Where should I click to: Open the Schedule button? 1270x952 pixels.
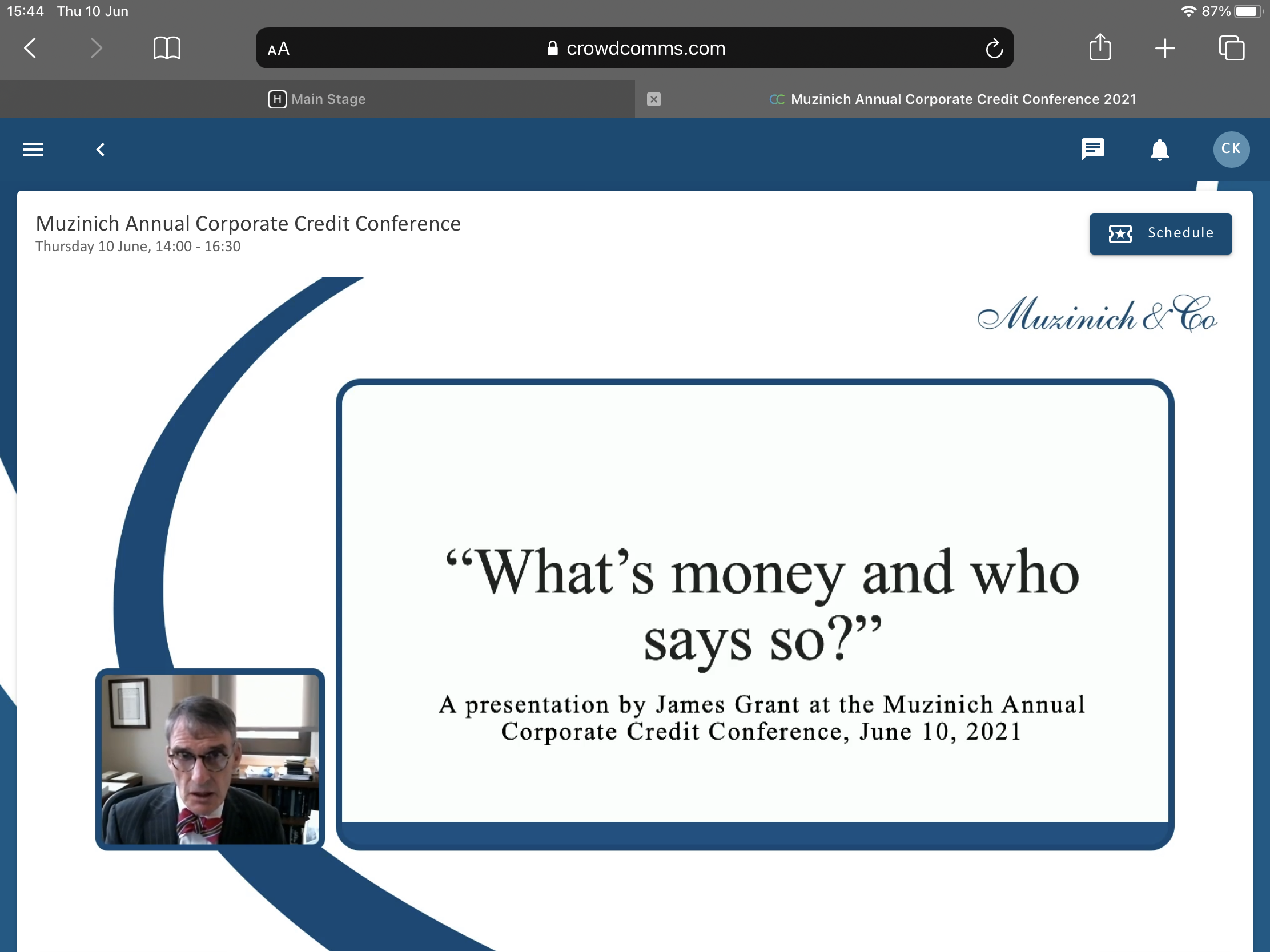[1160, 233]
